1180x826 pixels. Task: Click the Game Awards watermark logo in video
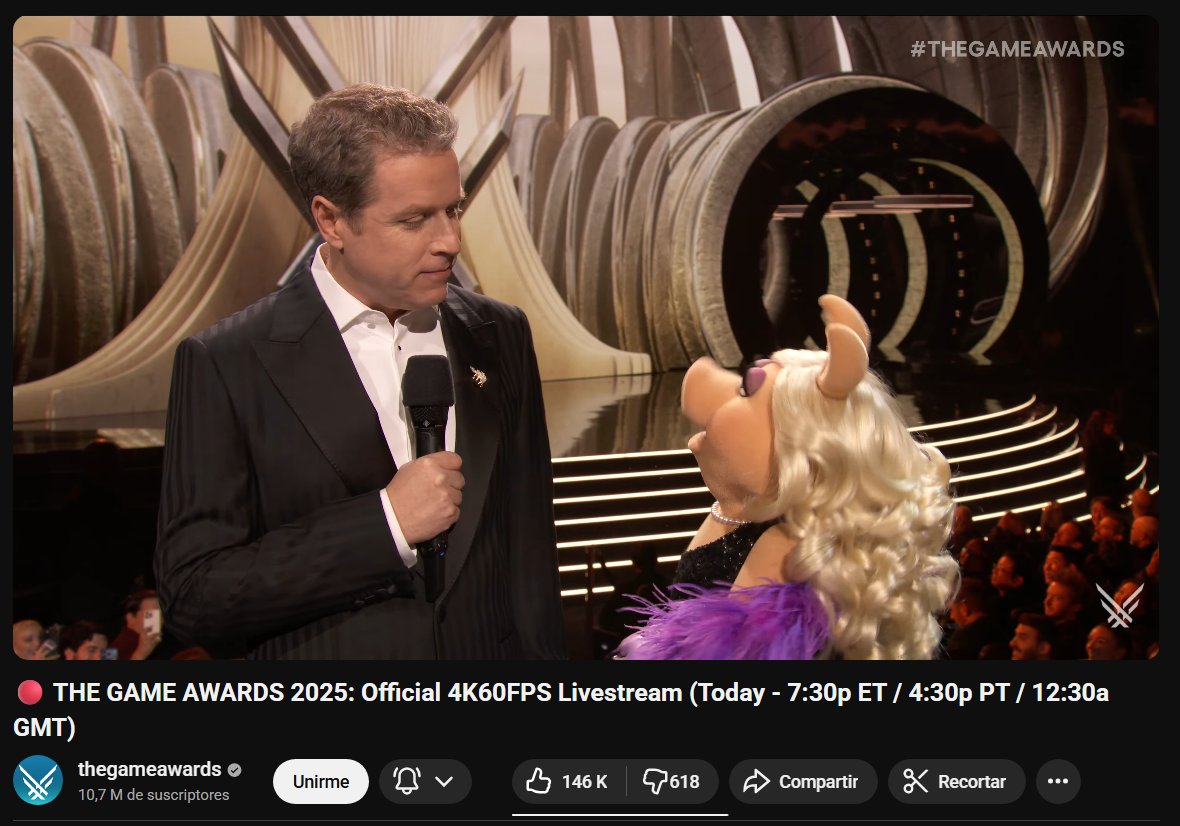1119,606
